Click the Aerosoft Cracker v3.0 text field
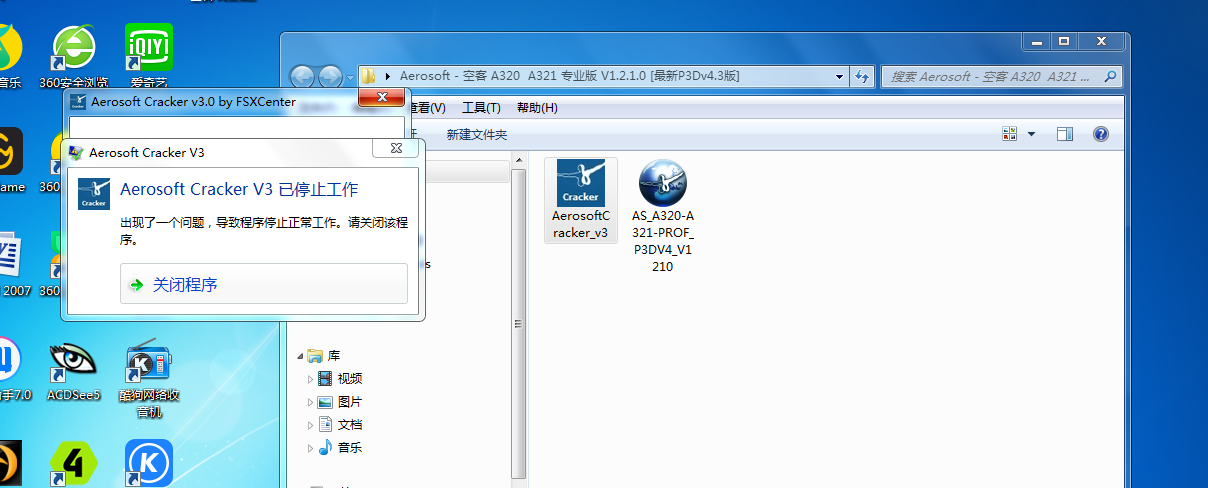This screenshot has height=488, width=1208. pyautogui.click(x=237, y=127)
